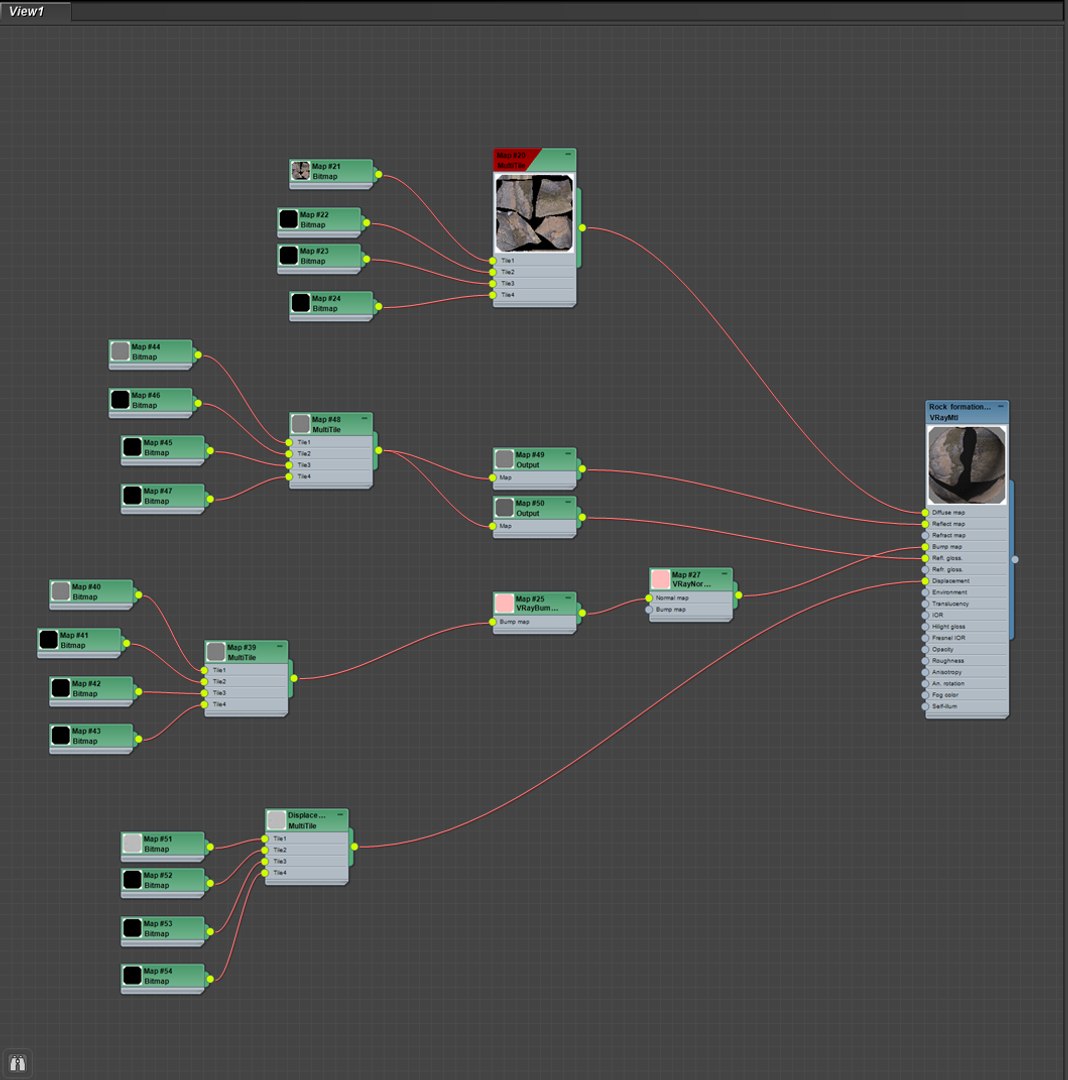Collapse the Map #39 MultiTile node
Viewport: 1068px width, 1080px height.
280,646
